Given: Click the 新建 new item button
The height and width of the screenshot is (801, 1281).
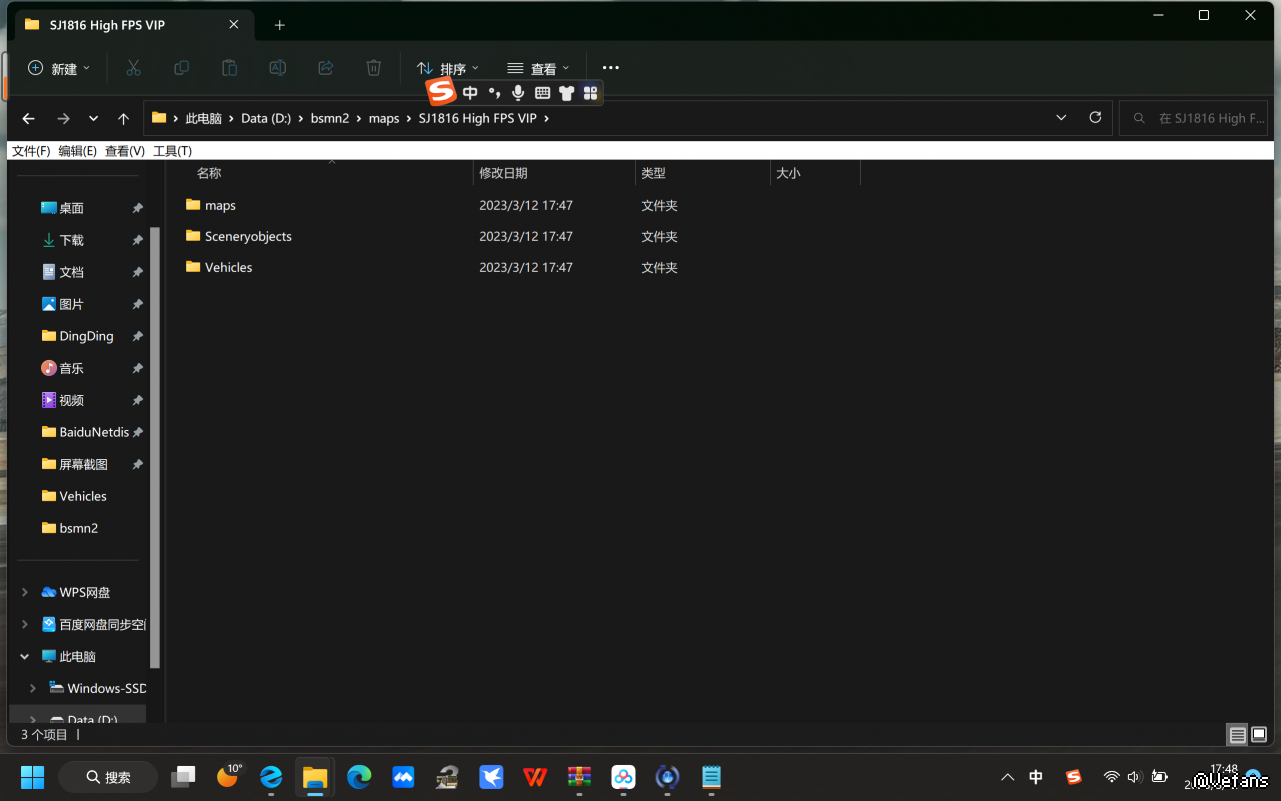Looking at the screenshot, I should coord(59,68).
